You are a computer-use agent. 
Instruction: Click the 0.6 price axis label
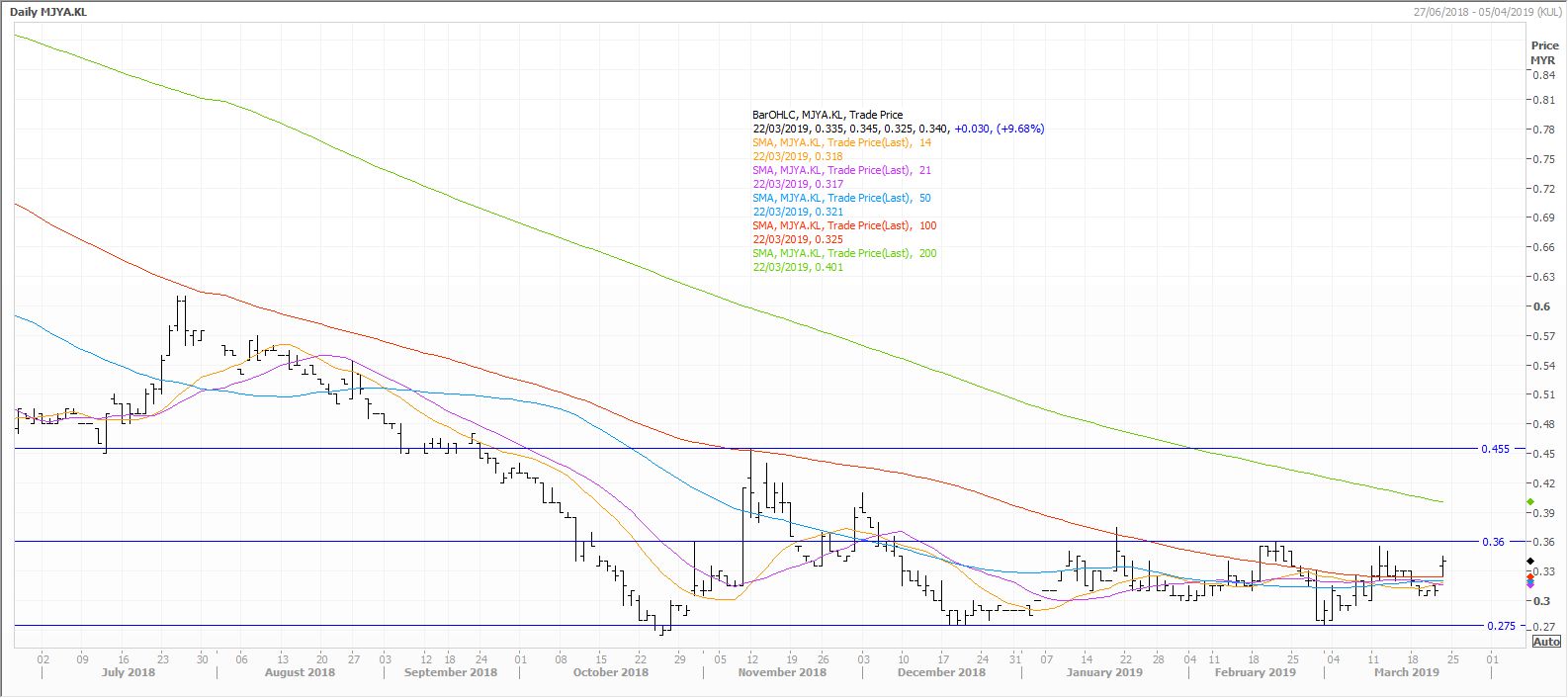1540,306
